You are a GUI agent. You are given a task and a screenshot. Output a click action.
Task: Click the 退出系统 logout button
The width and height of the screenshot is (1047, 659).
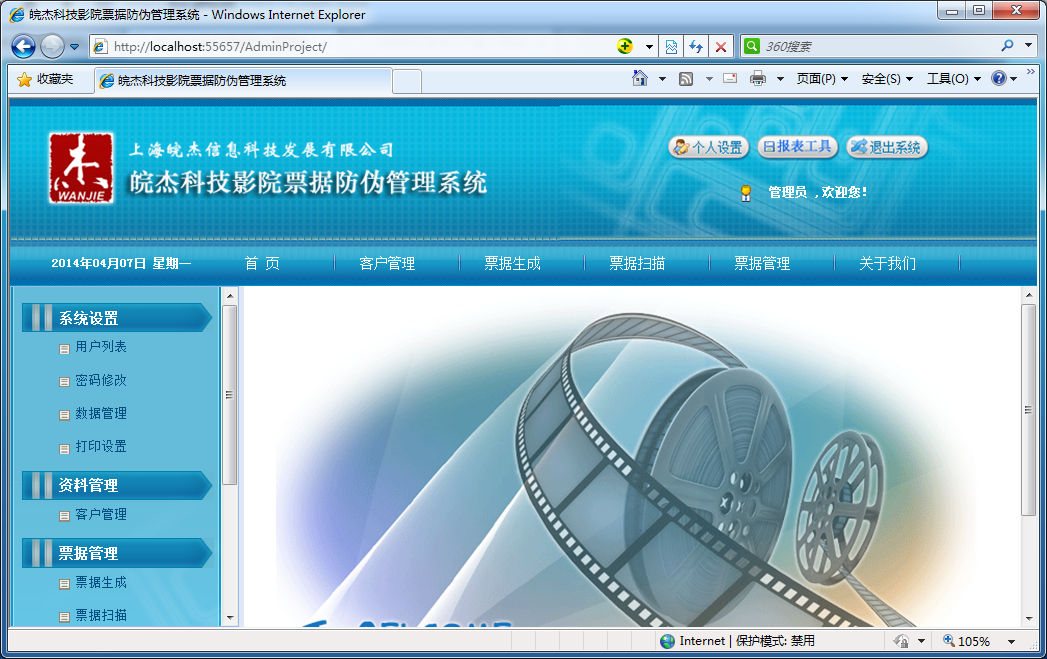click(887, 147)
